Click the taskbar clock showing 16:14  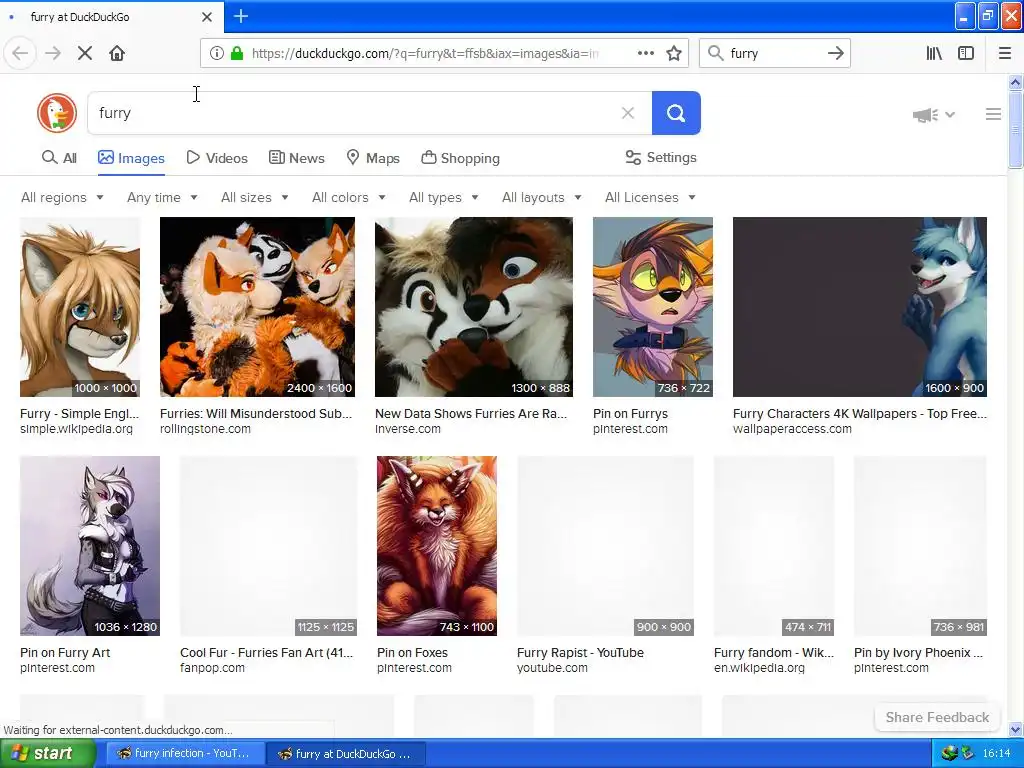coord(997,754)
